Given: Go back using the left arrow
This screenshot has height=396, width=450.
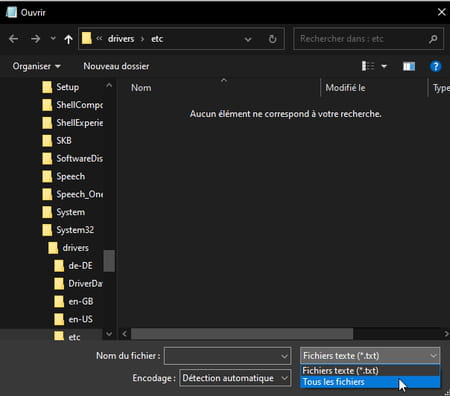Looking at the screenshot, I should [x=14, y=39].
